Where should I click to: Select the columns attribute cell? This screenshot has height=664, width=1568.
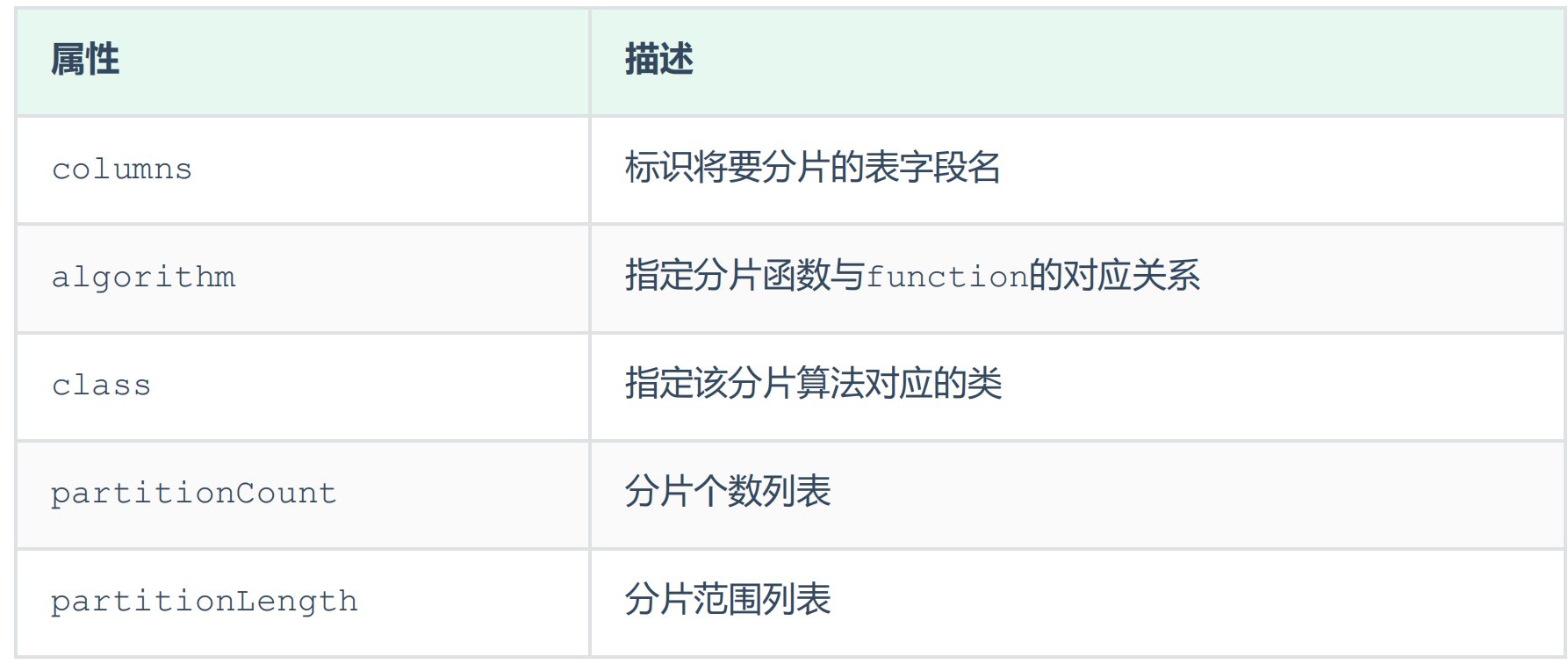tap(122, 169)
